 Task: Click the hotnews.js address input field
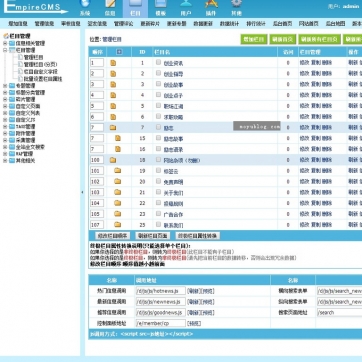(160, 291)
